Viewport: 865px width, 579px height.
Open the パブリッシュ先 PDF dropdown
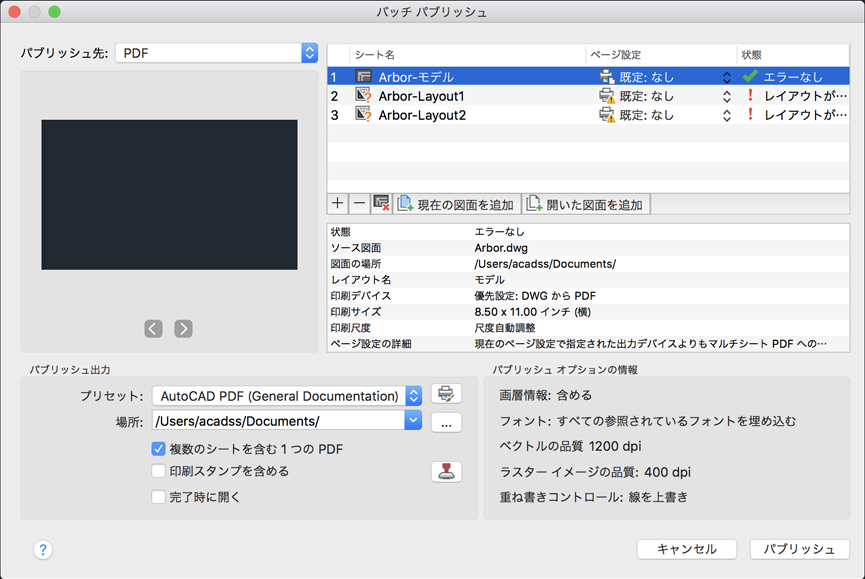[x=216, y=53]
